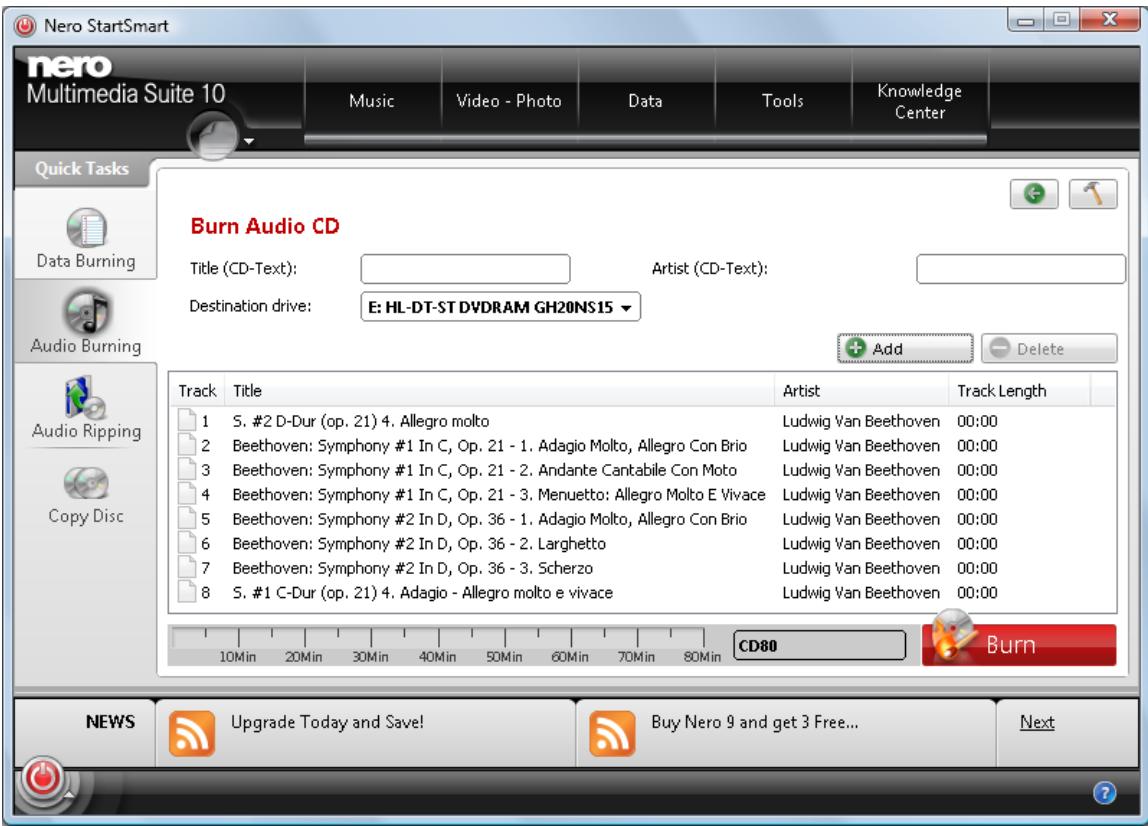The height and width of the screenshot is (826, 1148).
Task: Click the Next news link
Action: [x=1037, y=722]
